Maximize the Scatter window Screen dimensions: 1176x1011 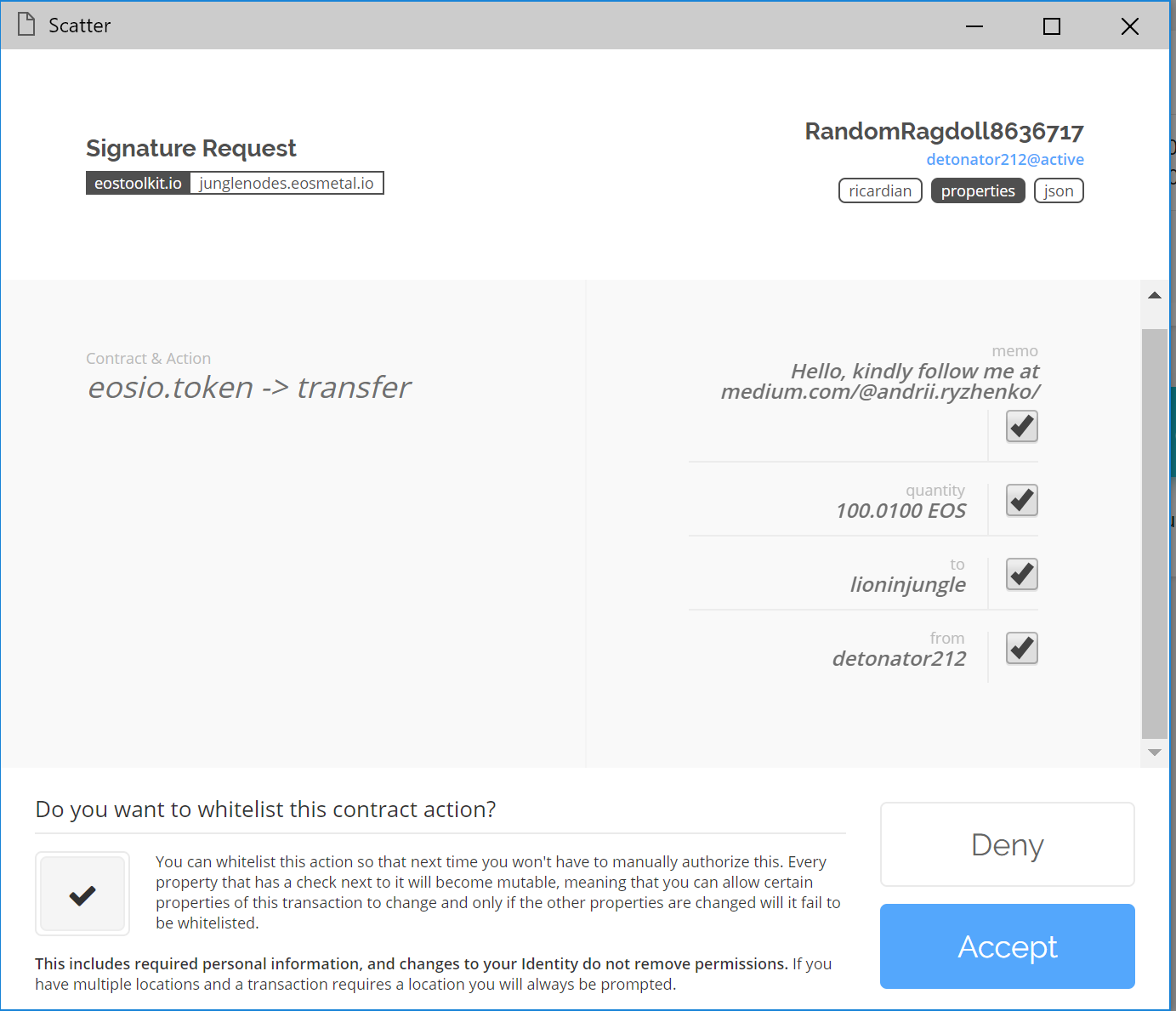[x=1052, y=26]
